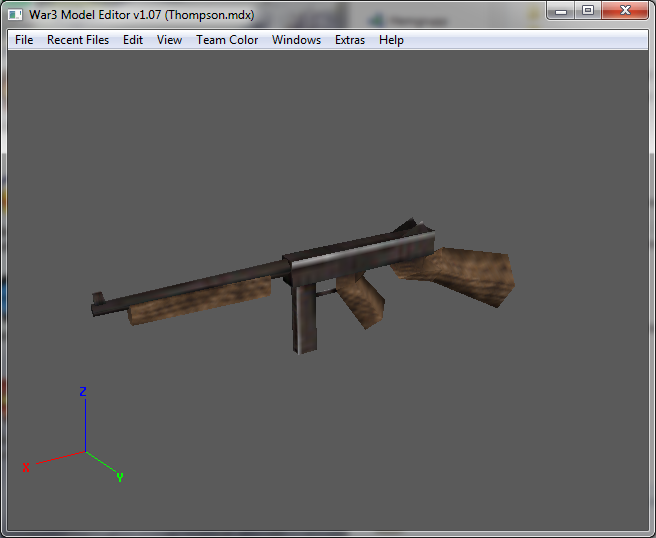
Task: Close the War3 Model Editor window
Action: pos(625,10)
